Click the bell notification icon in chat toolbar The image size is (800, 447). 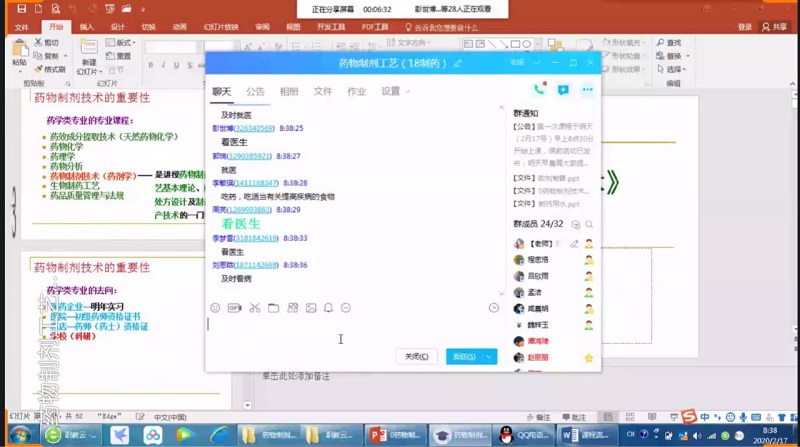[x=328, y=308]
